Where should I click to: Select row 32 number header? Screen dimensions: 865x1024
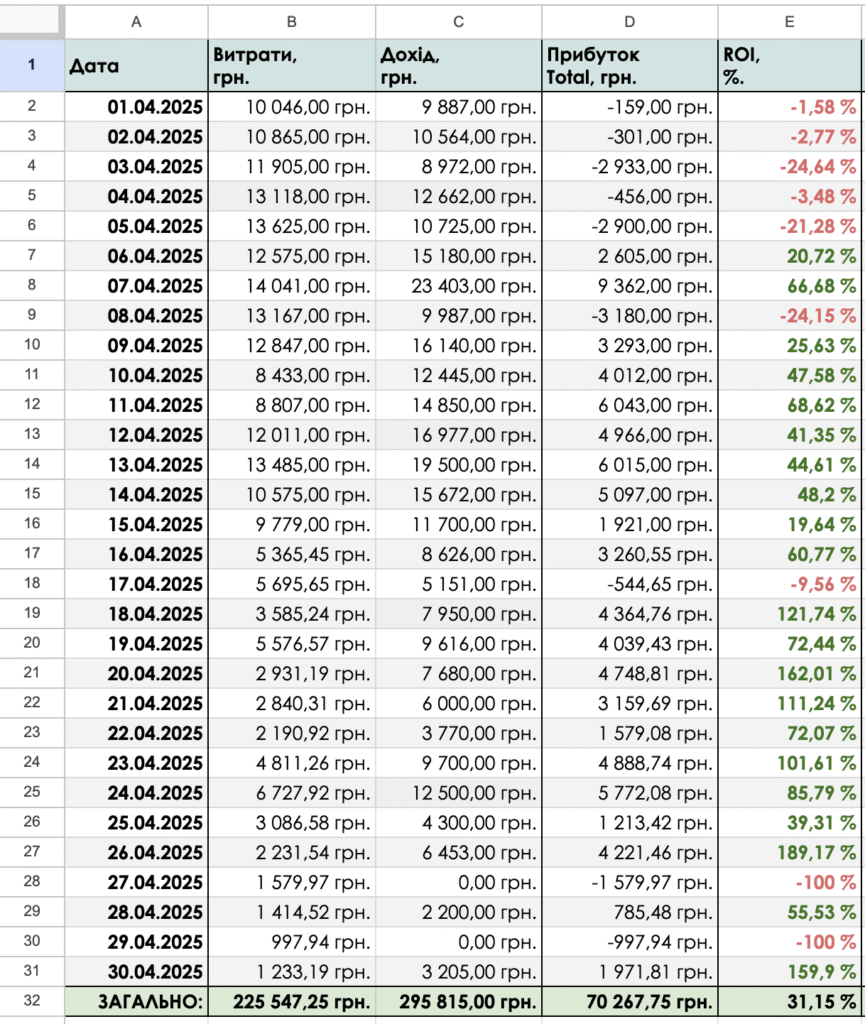[32, 1001]
